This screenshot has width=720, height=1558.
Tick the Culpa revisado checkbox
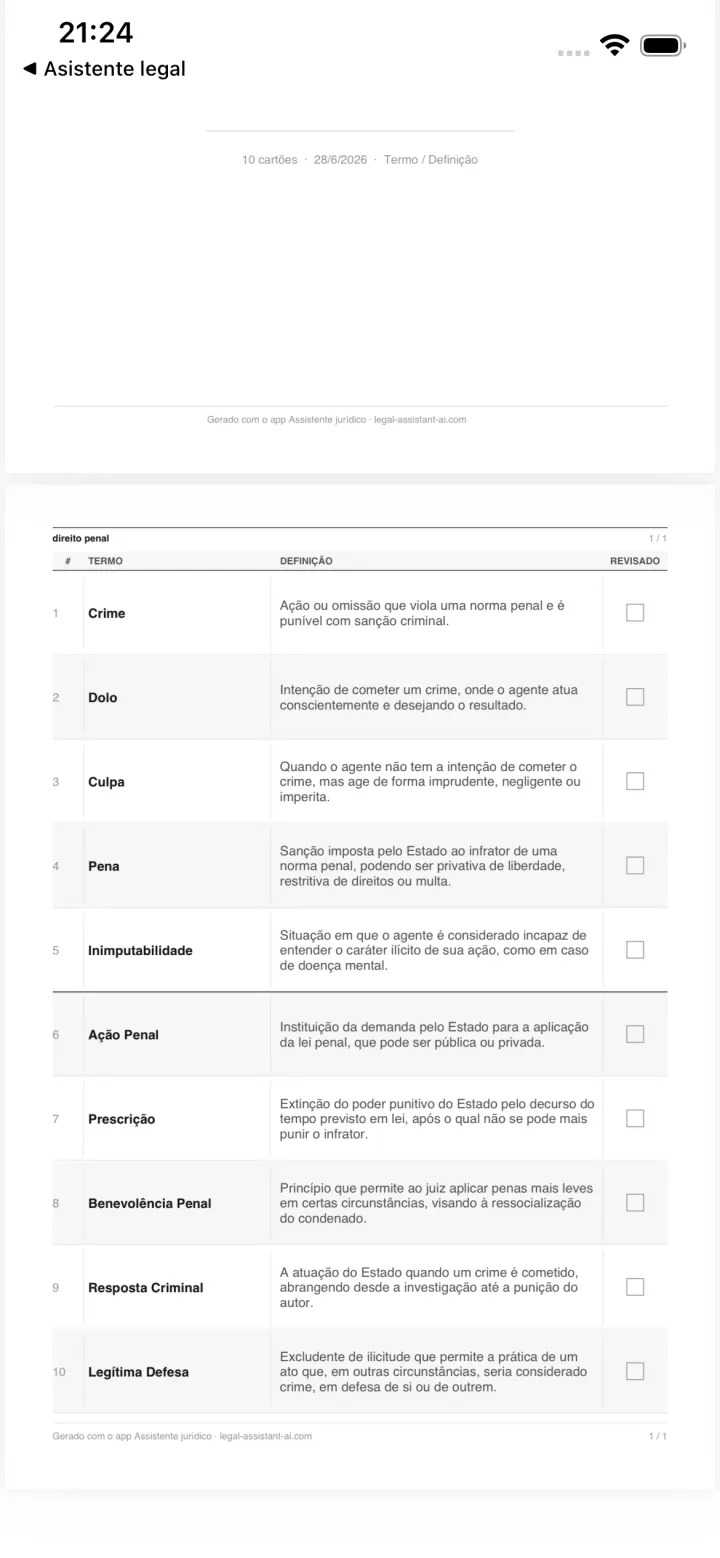coord(635,781)
